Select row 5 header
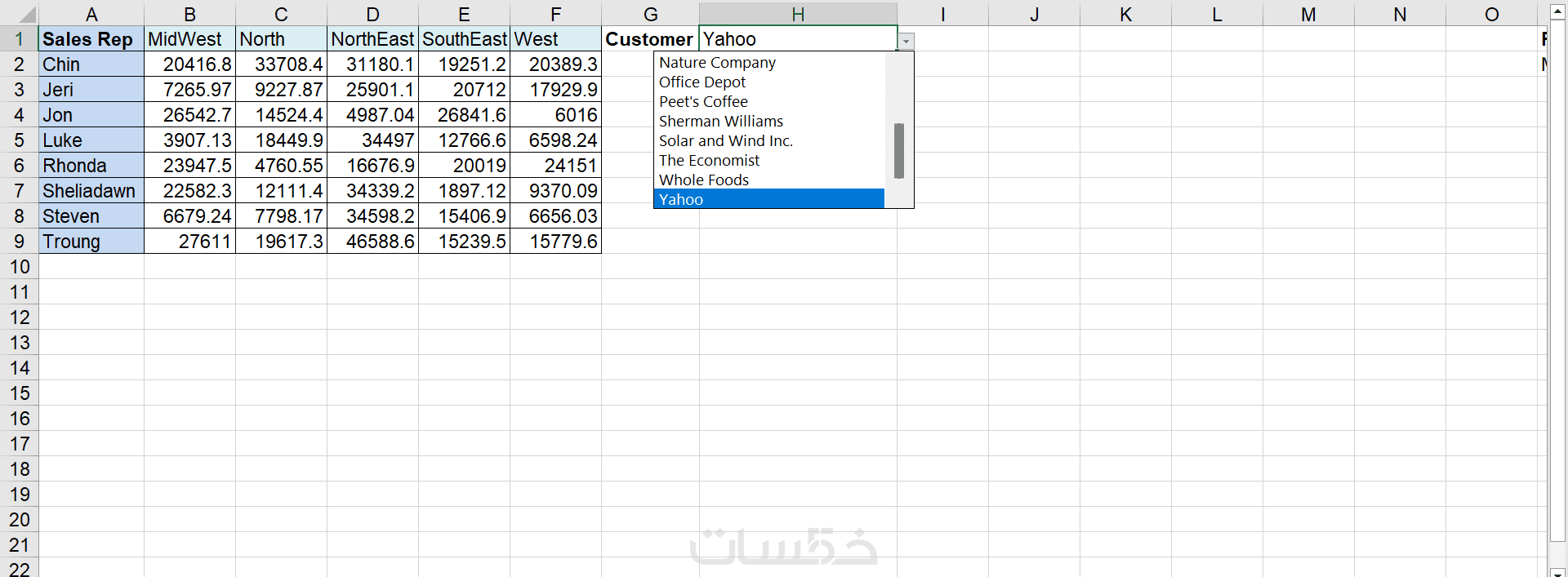 19,140
